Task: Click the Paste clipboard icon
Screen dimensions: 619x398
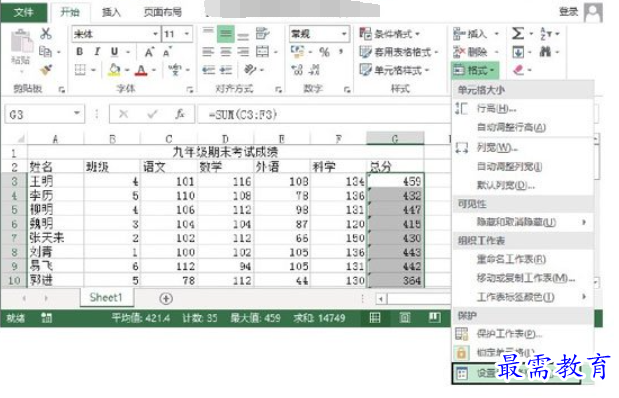Action: click(21, 41)
